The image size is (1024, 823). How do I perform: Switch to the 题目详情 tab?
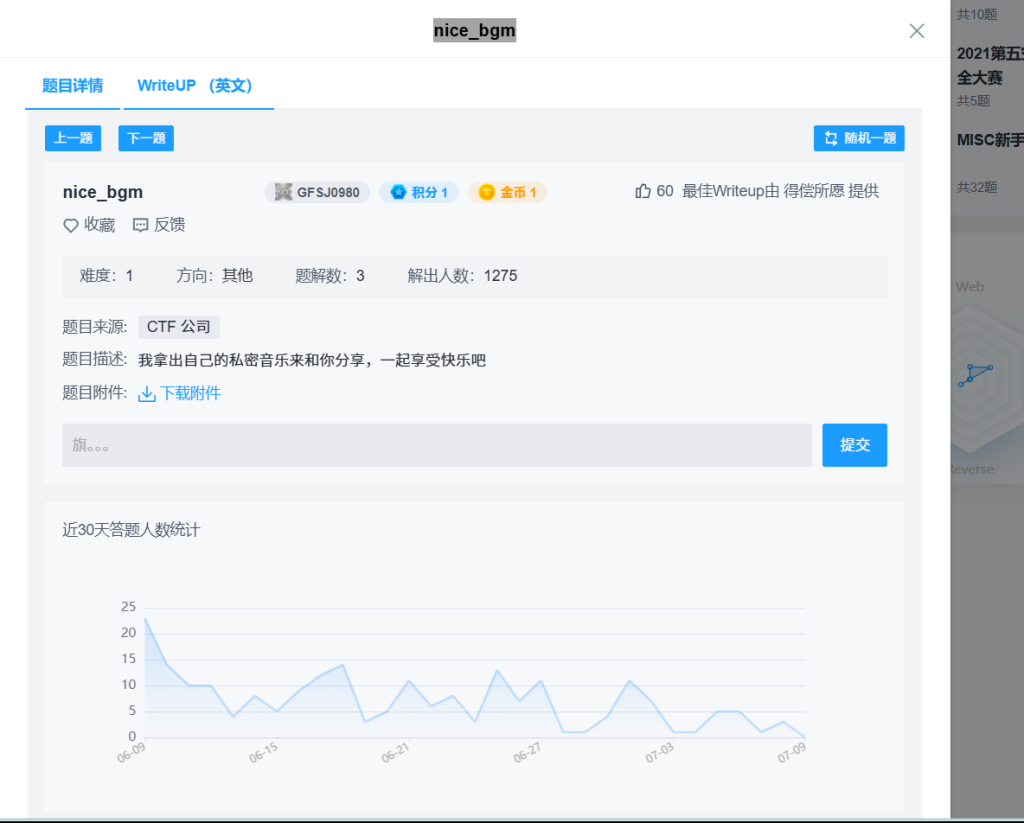point(72,86)
